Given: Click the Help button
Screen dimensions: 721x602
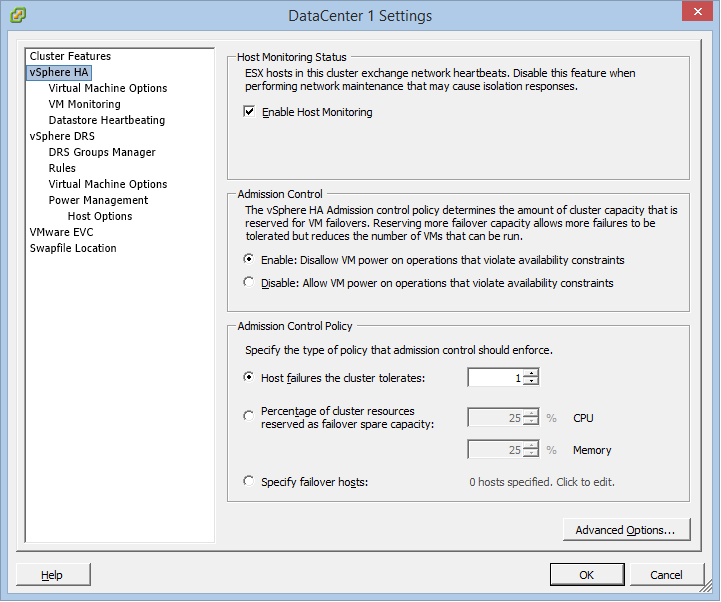Looking at the screenshot, I should [53, 575].
